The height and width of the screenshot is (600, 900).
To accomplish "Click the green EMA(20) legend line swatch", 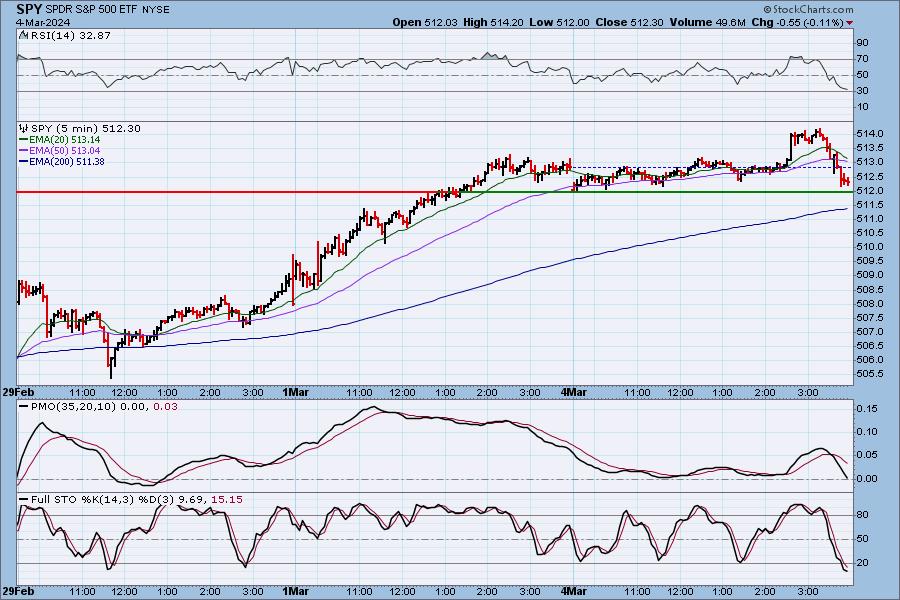I will (x=24, y=140).
